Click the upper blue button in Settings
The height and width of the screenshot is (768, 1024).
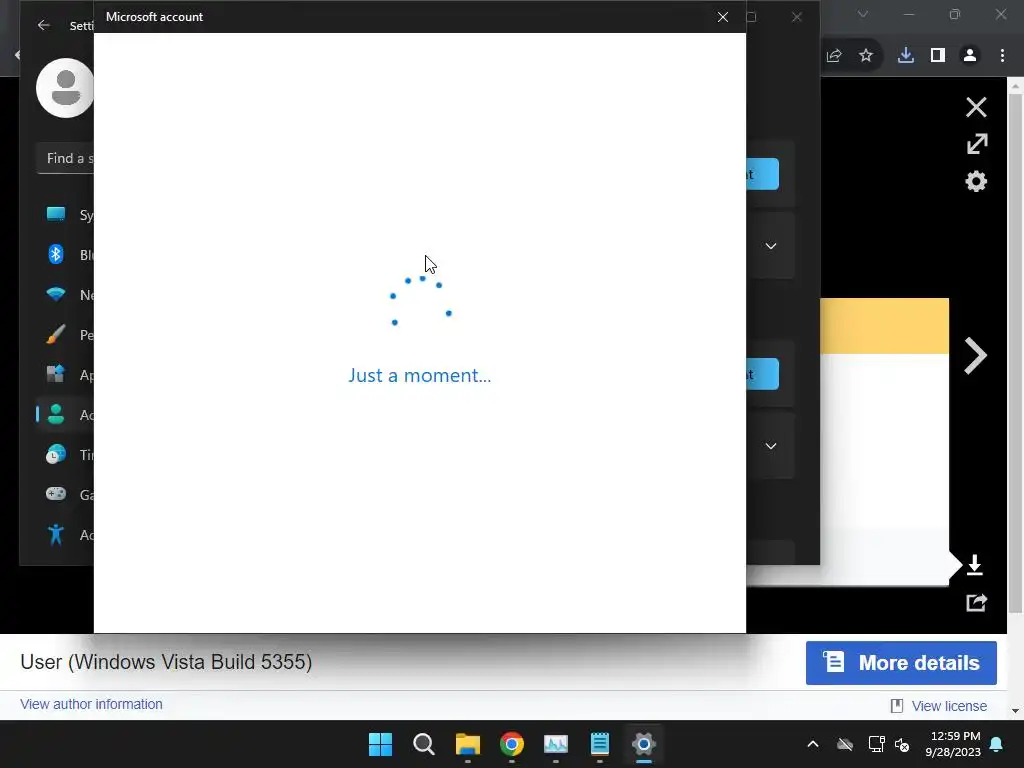(763, 174)
